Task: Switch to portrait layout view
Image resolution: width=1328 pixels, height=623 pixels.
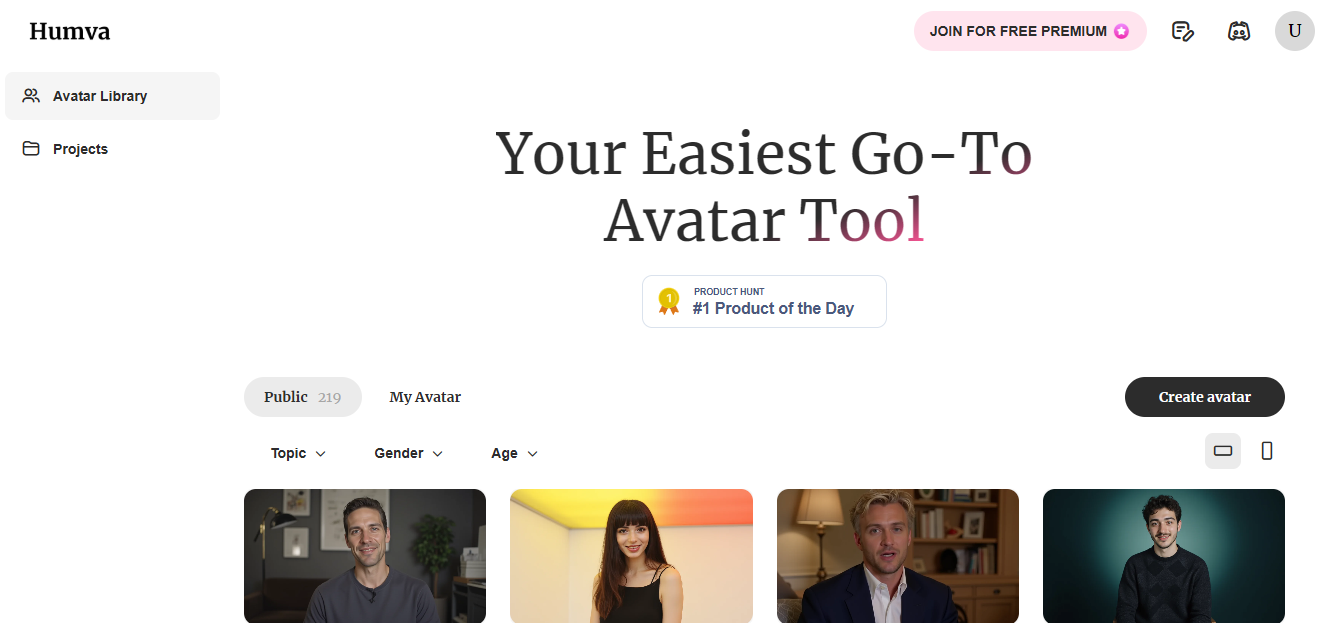Action: pyautogui.click(x=1267, y=451)
